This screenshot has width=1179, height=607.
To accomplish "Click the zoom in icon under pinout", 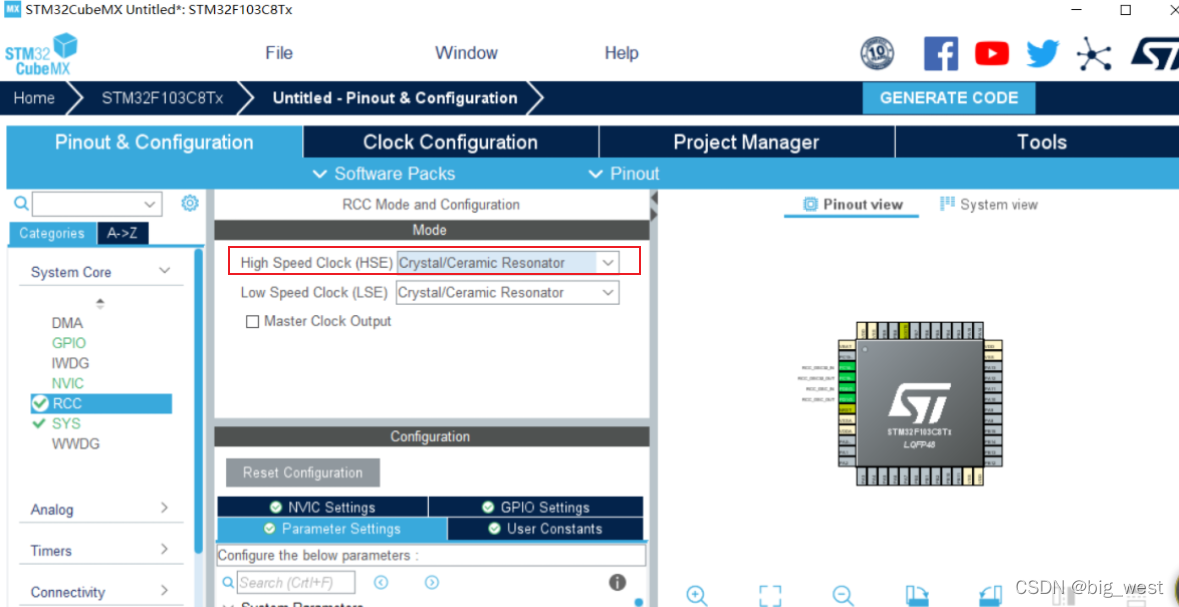I will (697, 596).
